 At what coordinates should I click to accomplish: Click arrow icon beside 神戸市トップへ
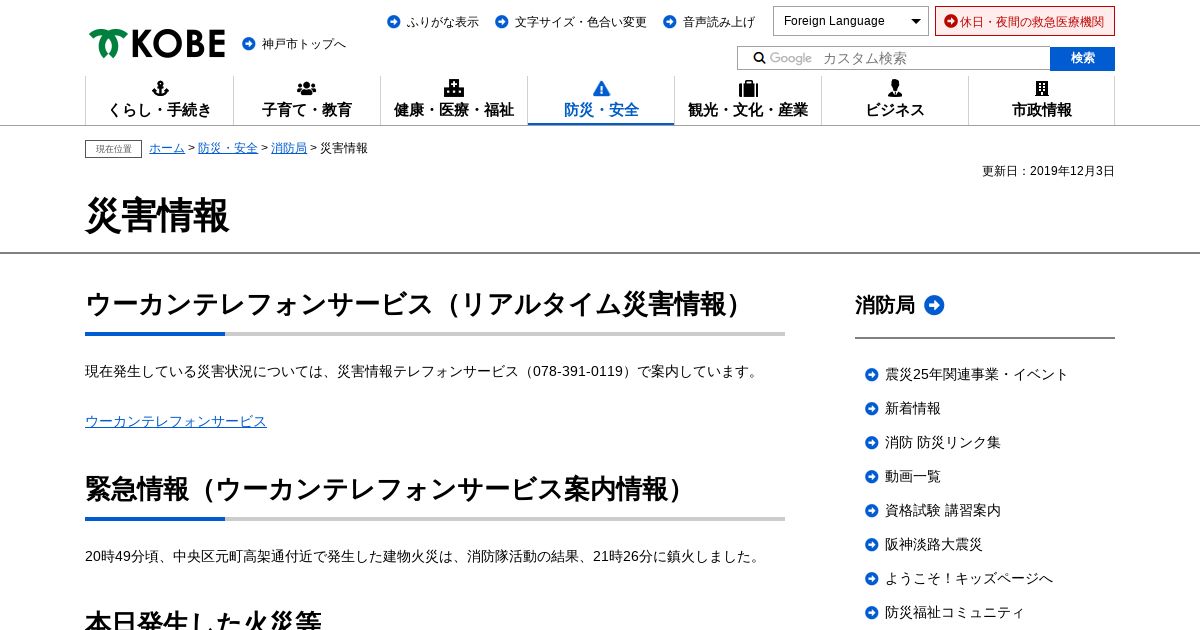(x=249, y=44)
